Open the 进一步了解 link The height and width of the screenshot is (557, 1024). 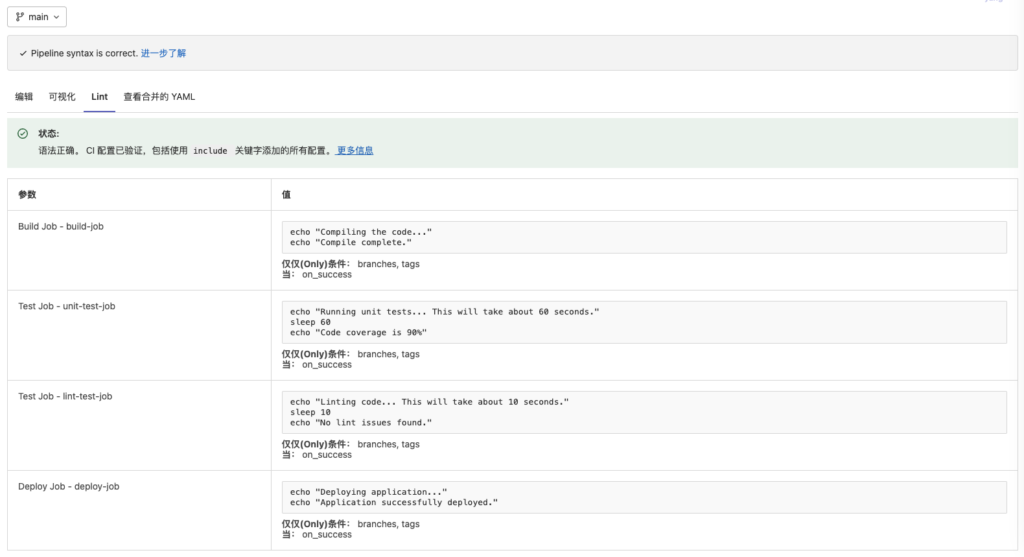tap(163, 54)
